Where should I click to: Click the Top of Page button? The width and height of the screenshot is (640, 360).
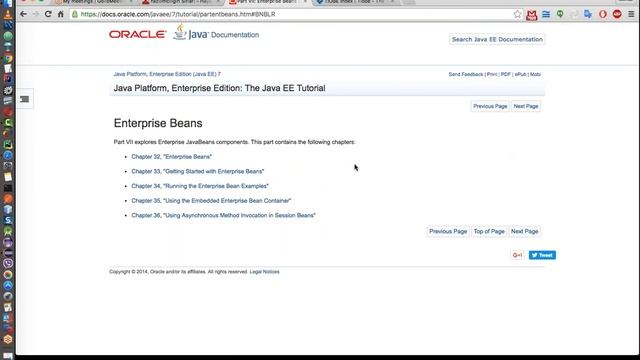[x=489, y=231]
